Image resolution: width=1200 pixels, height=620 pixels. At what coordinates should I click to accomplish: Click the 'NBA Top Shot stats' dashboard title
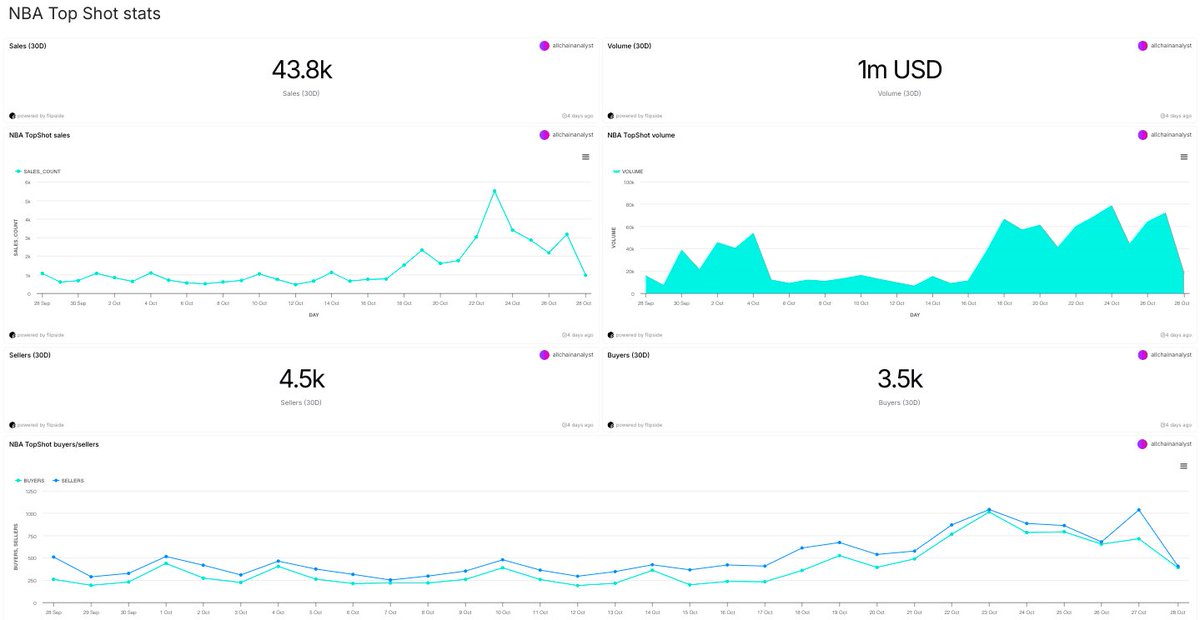(85, 14)
